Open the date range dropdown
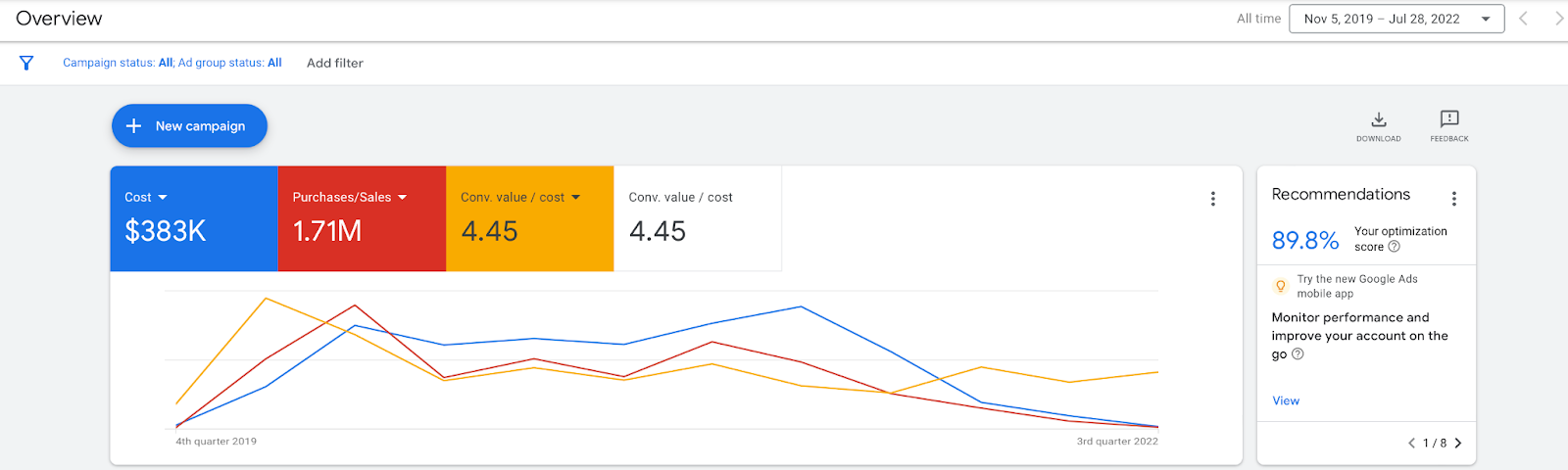Viewport: 1568px width, 470px height. click(x=1396, y=19)
